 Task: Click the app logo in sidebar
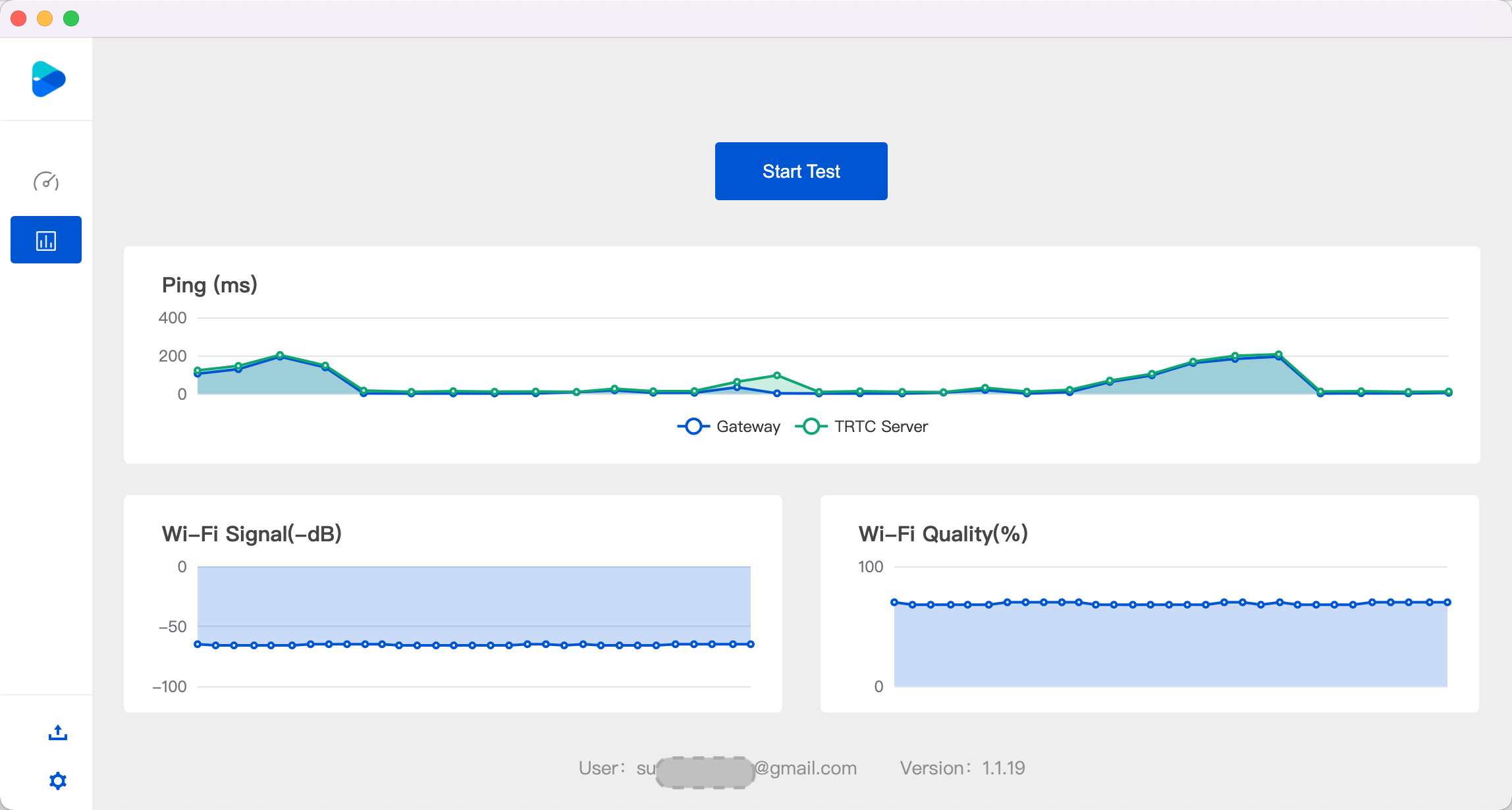coord(48,79)
